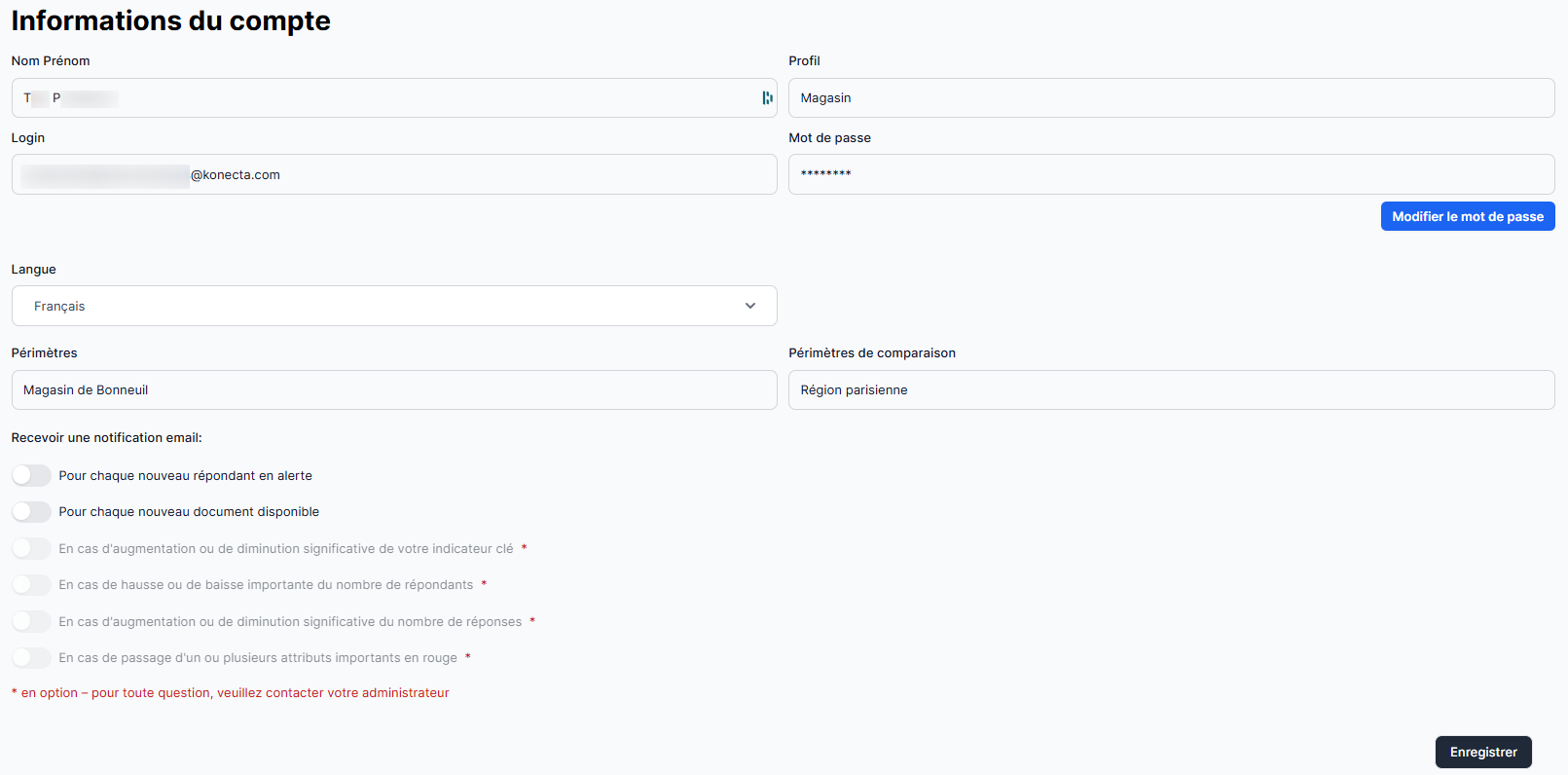
Task: Toggle the key indicator significant change notification
Action: (31, 548)
